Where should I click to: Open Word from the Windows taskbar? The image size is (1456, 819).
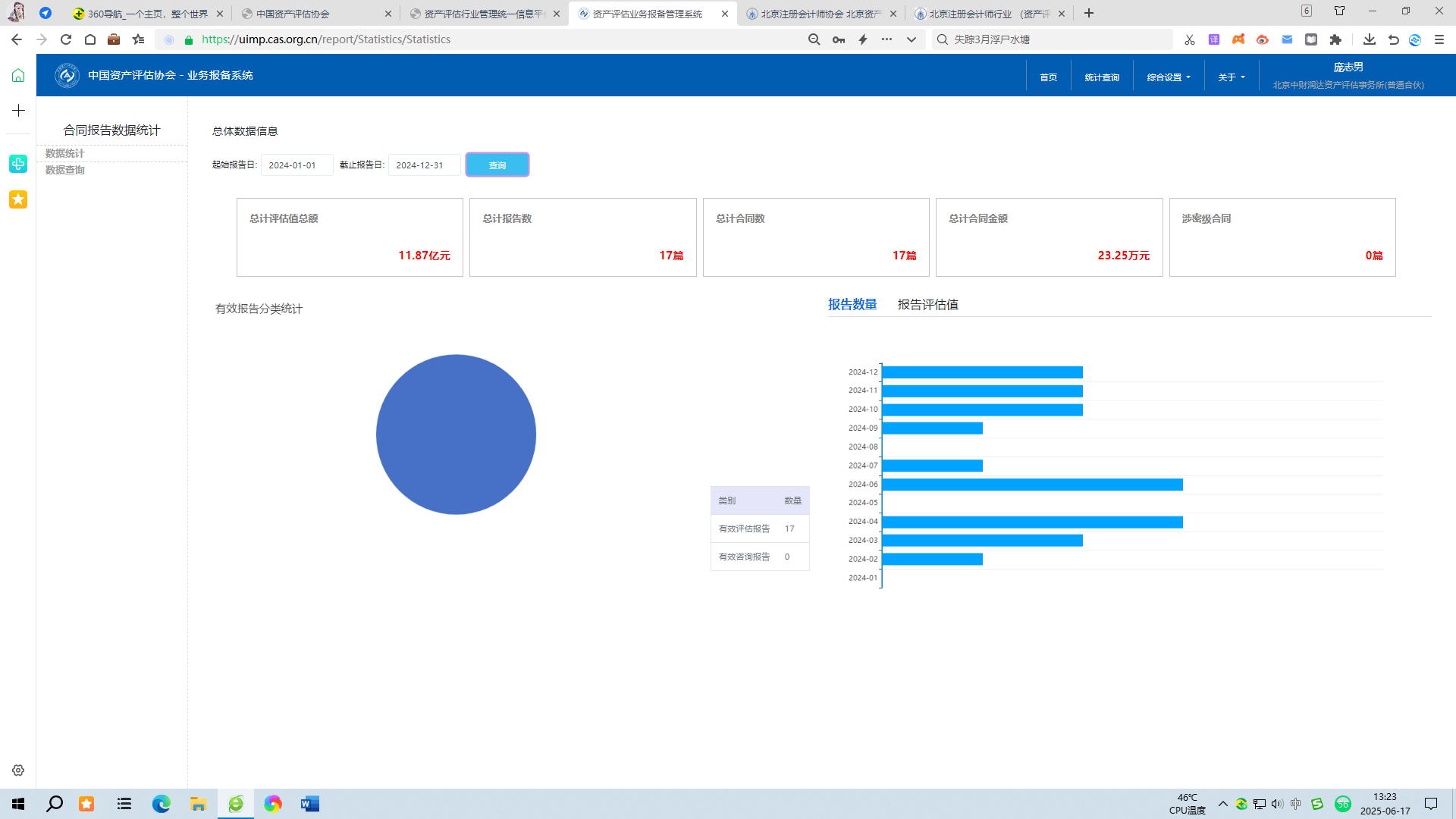(309, 804)
